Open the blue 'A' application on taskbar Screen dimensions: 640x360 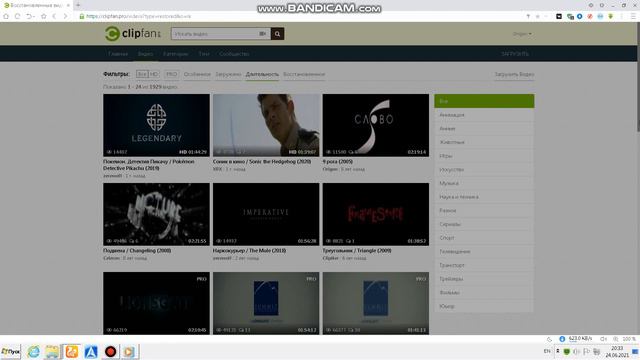(x=91, y=351)
